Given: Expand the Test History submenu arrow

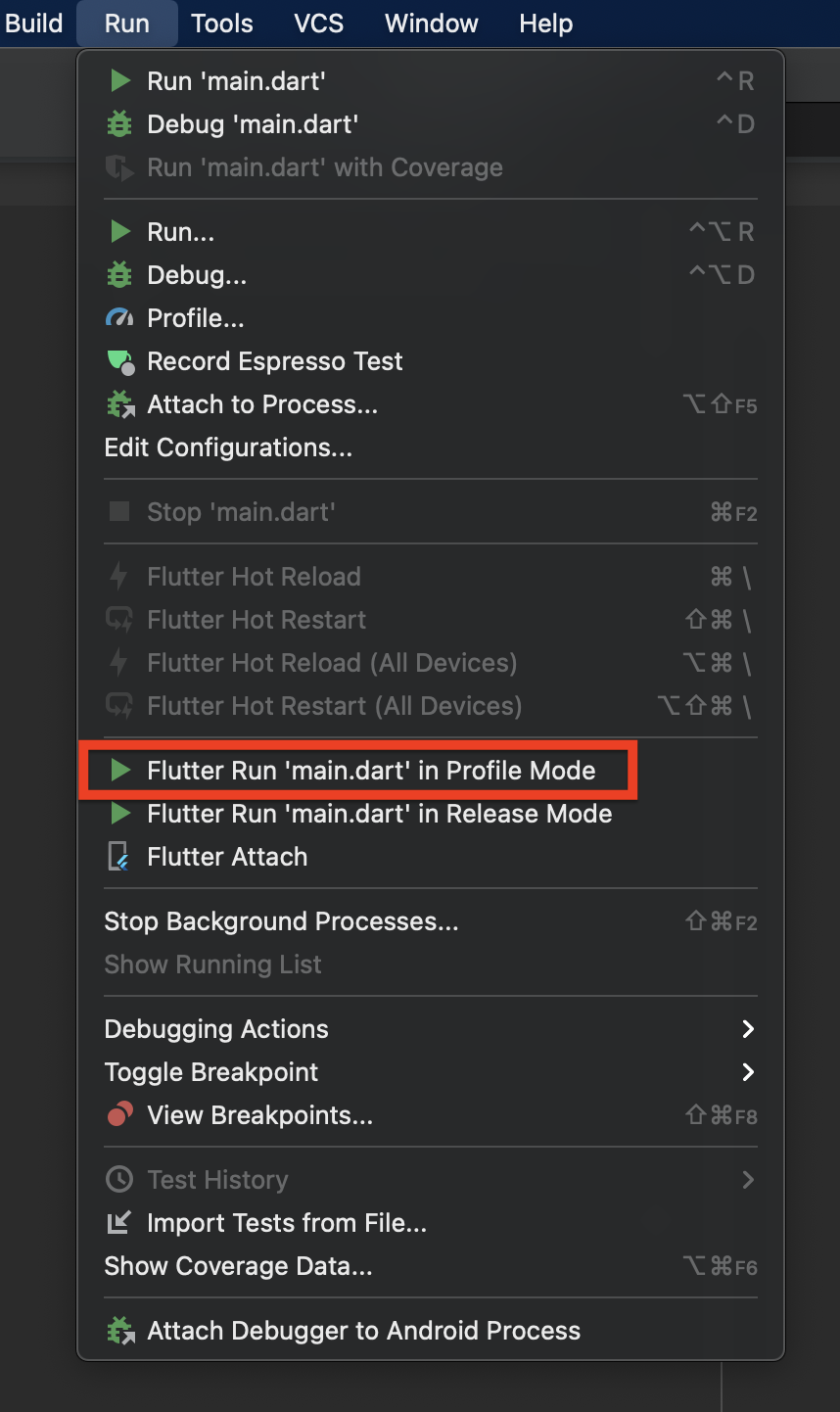Looking at the screenshot, I should point(749,1179).
